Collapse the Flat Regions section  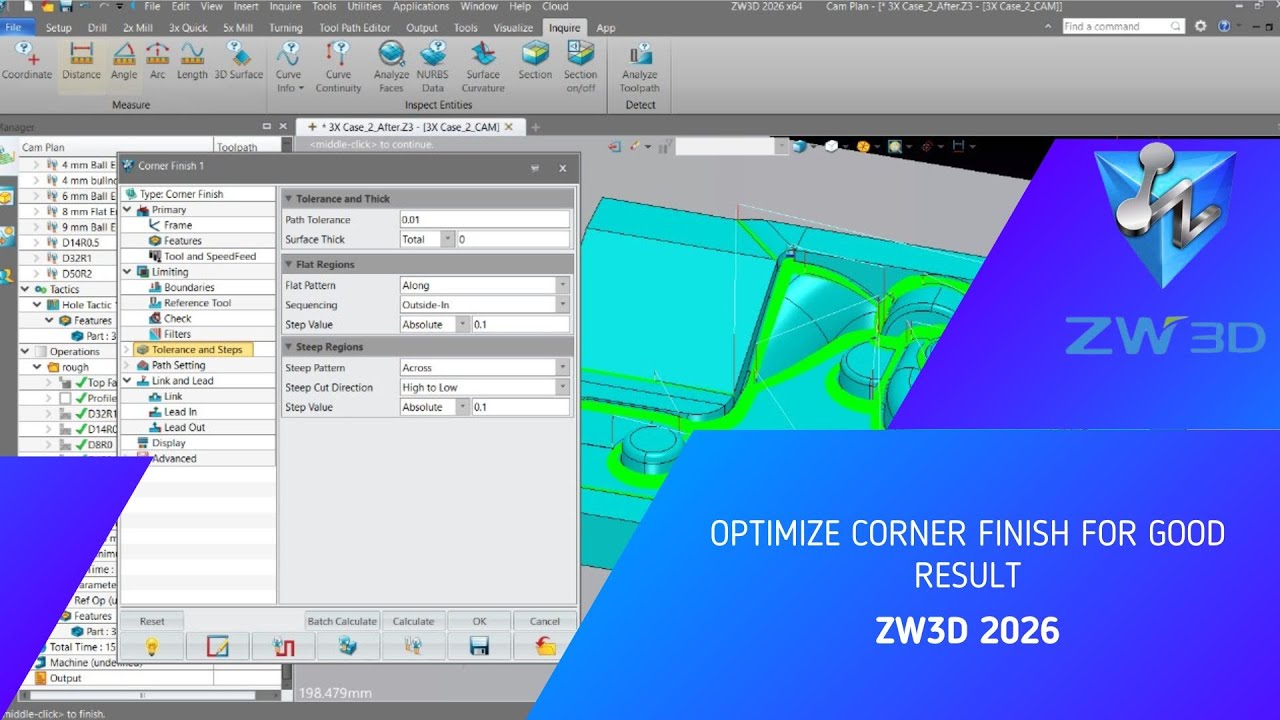289,265
